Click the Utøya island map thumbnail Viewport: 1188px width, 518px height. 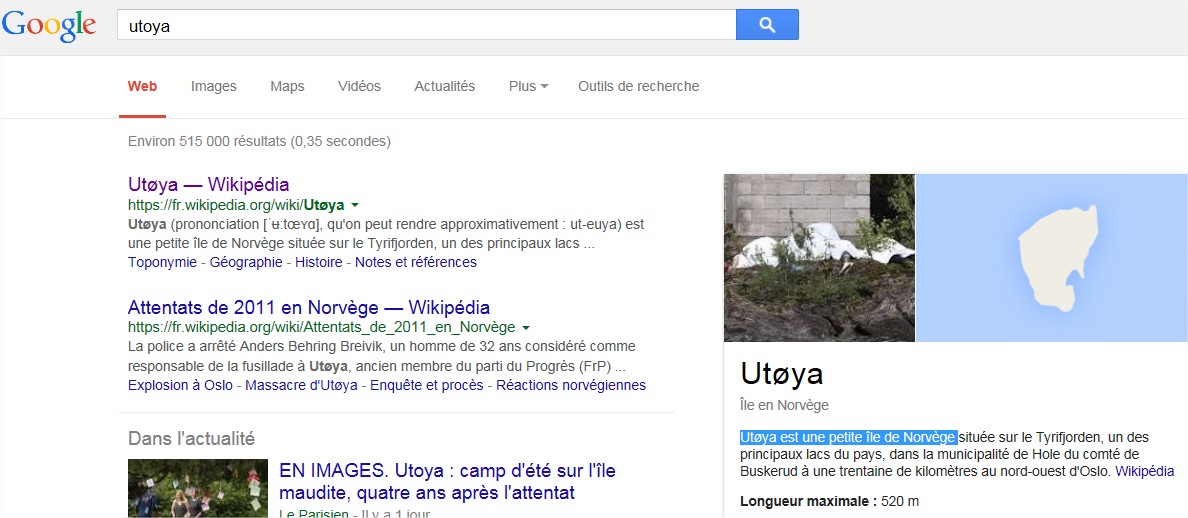pyautogui.click(x=1052, y=257)
